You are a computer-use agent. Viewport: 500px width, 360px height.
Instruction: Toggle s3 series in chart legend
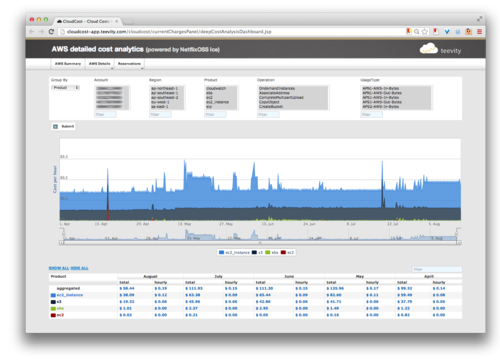[257, 252]
